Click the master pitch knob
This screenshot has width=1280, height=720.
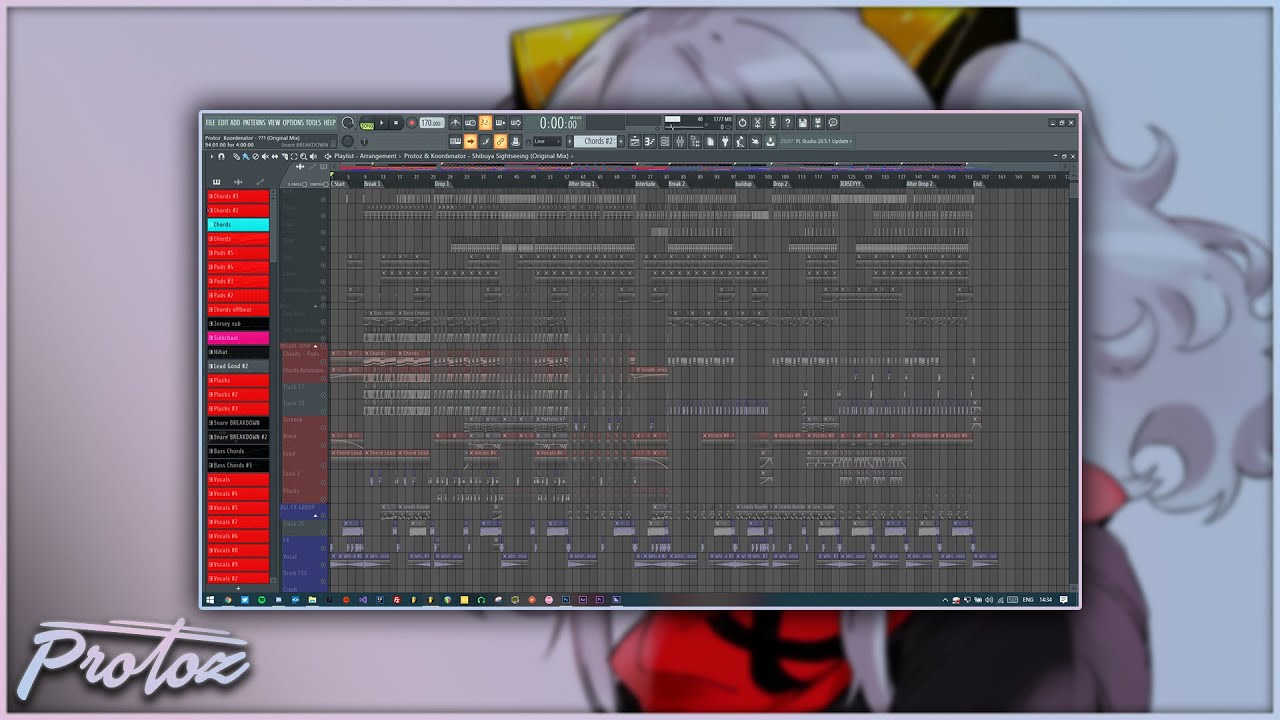[x=348, y=141]
